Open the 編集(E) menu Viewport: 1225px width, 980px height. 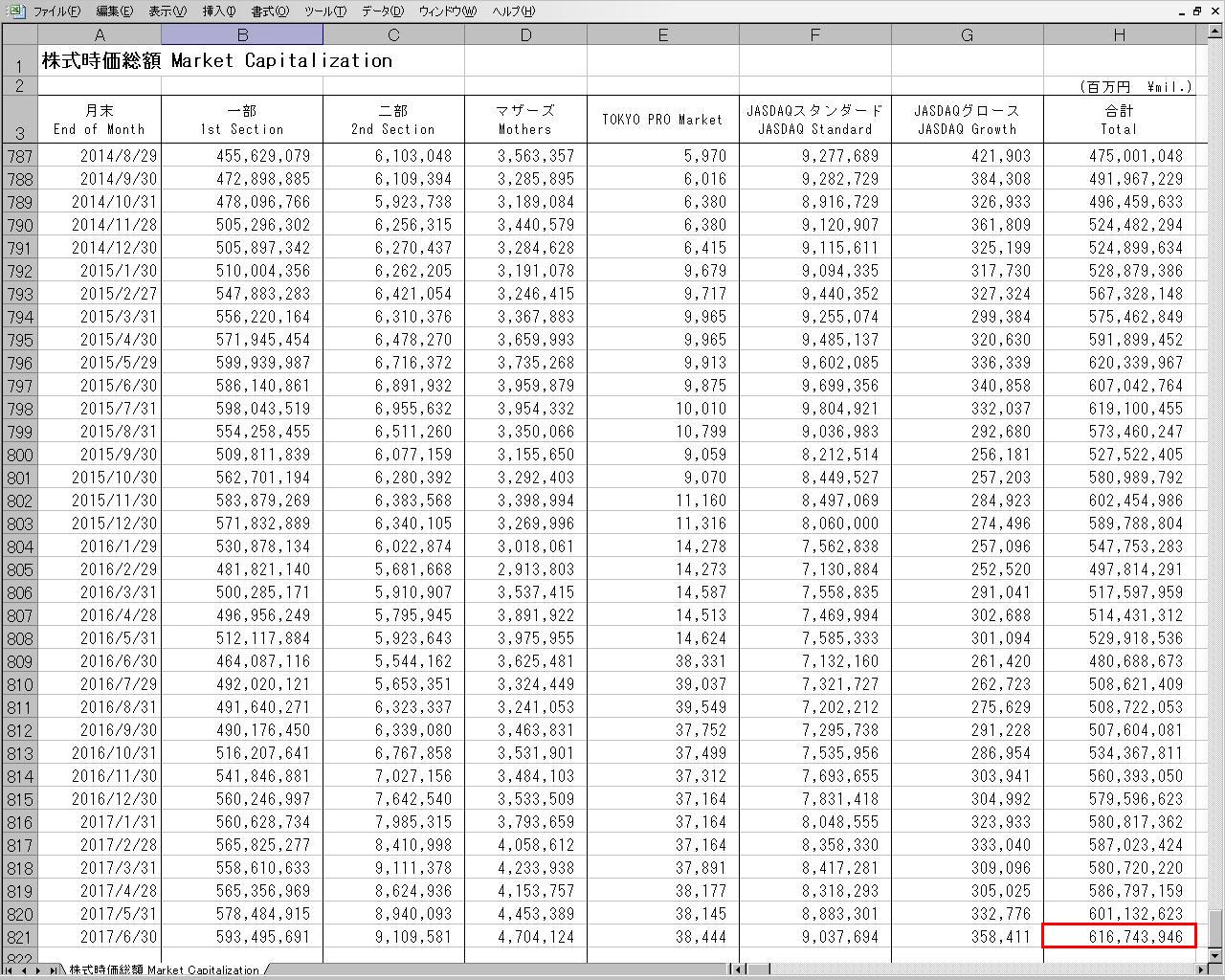pyautogui.click(x=114, y=11)
